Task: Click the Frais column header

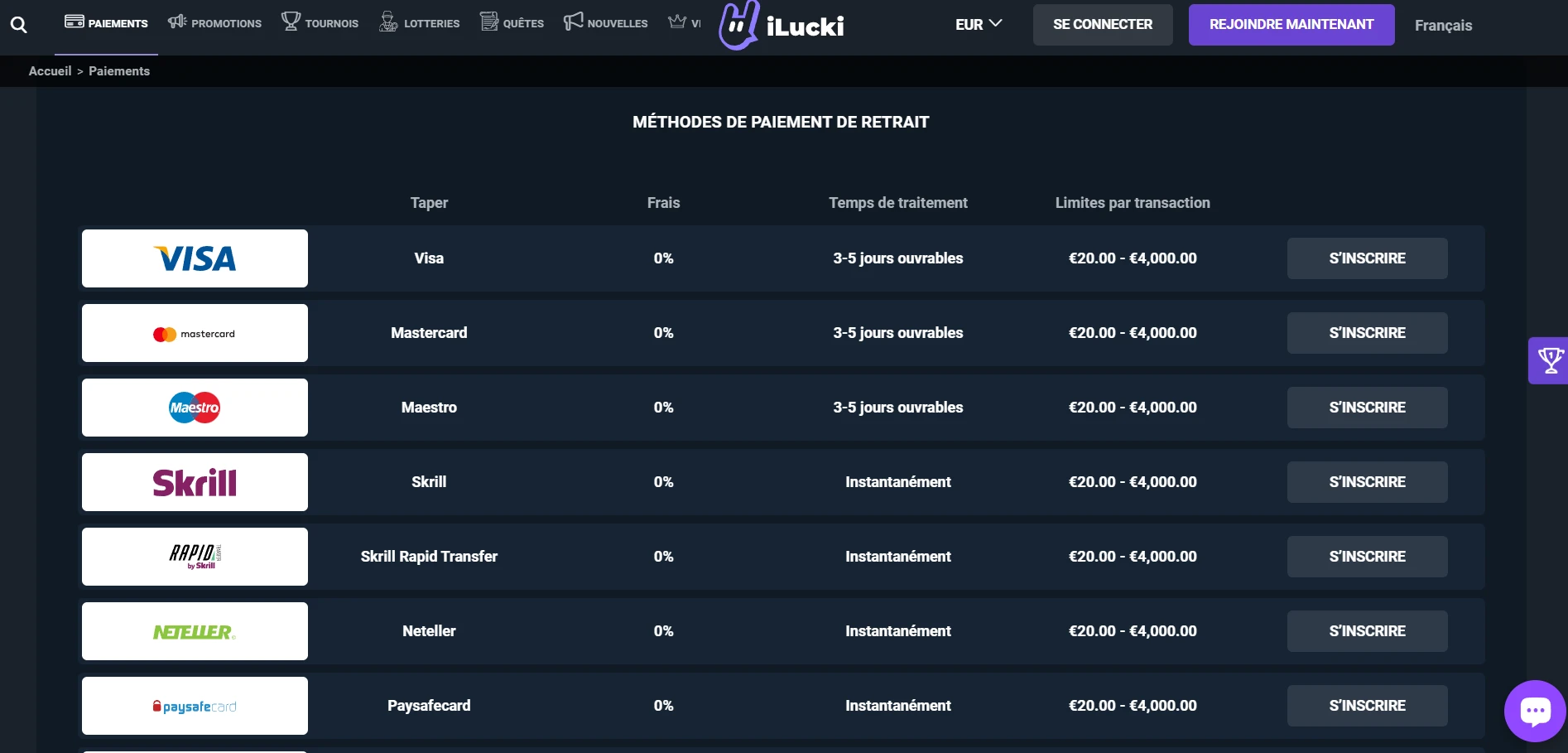Action: [x=663, y=203]
